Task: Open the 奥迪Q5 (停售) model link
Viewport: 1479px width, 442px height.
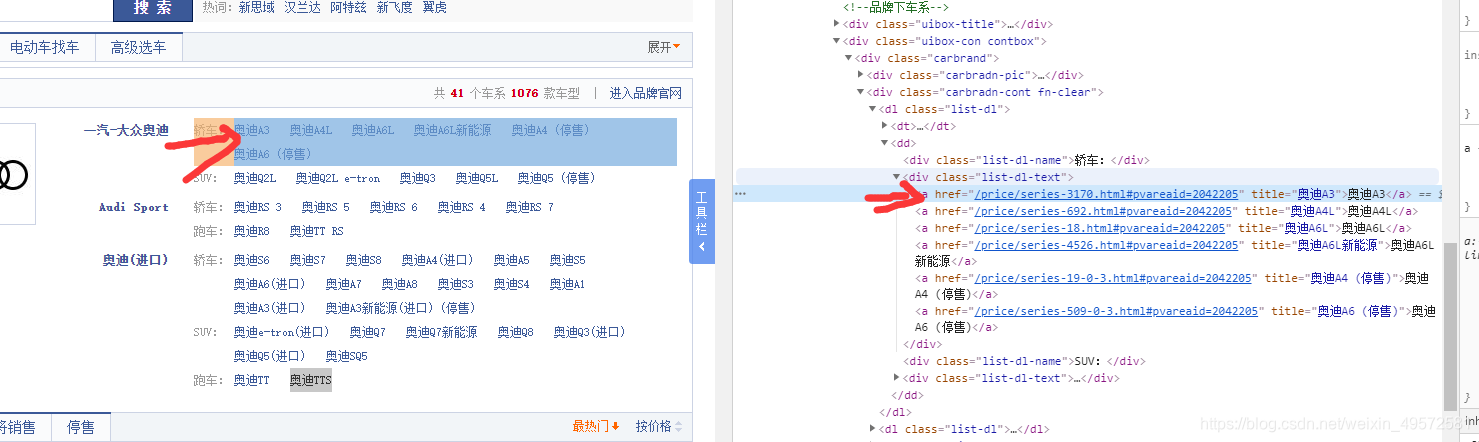Action: (556, 178)
